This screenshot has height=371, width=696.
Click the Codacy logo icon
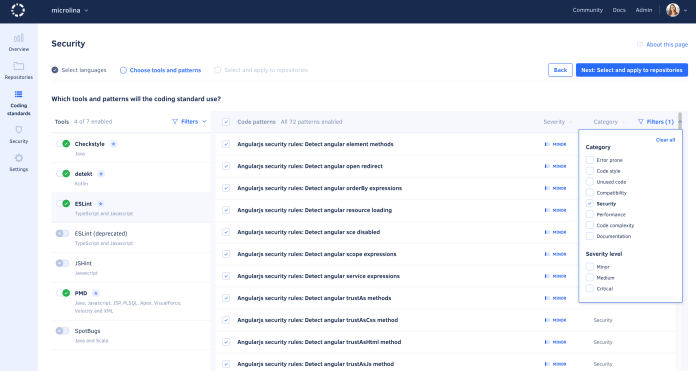coord(18,10)
